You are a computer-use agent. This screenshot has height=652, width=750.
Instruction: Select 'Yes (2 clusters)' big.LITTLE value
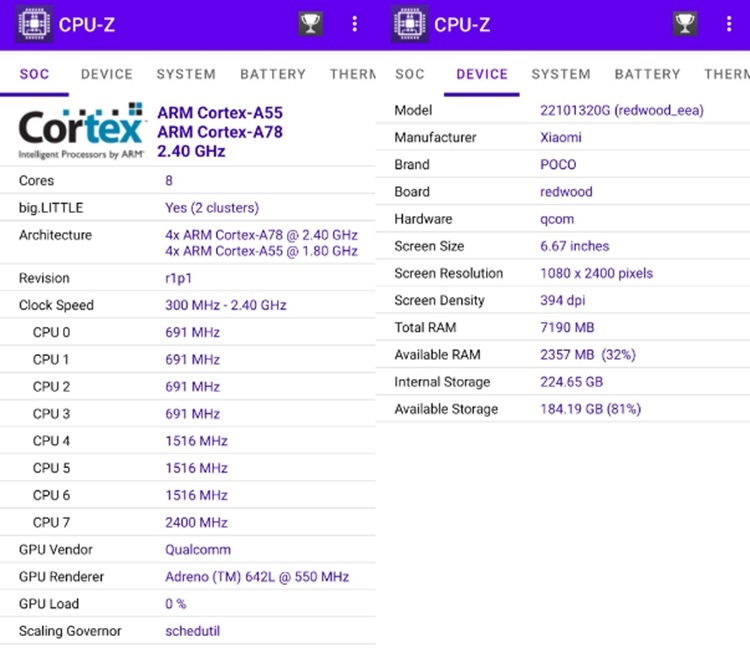(212, 208)
